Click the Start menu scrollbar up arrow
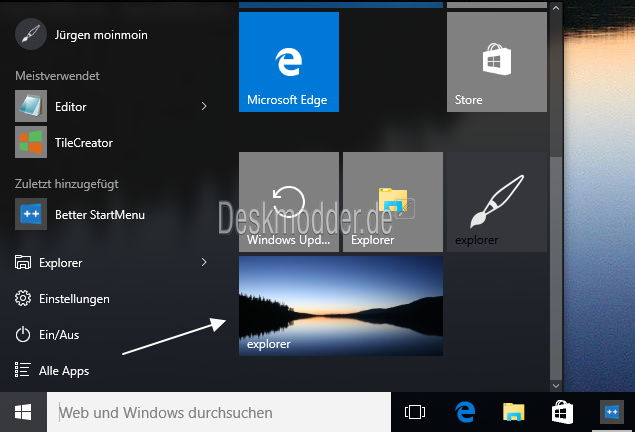 tap(556, 8)
